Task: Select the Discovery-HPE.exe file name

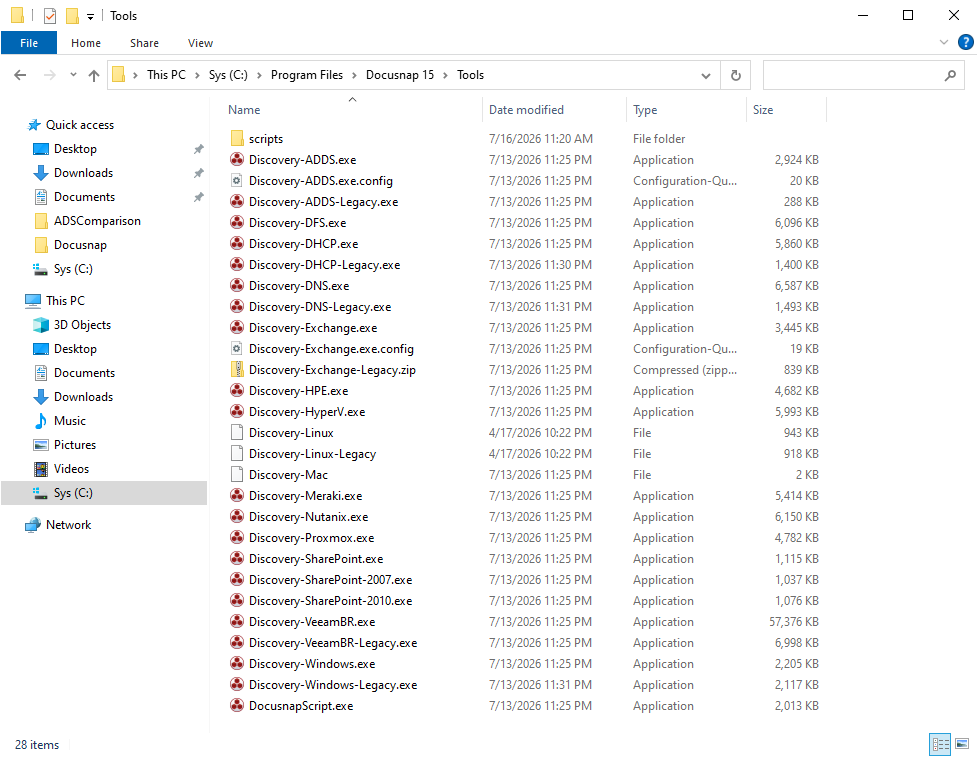Action: tap(299, 391)
